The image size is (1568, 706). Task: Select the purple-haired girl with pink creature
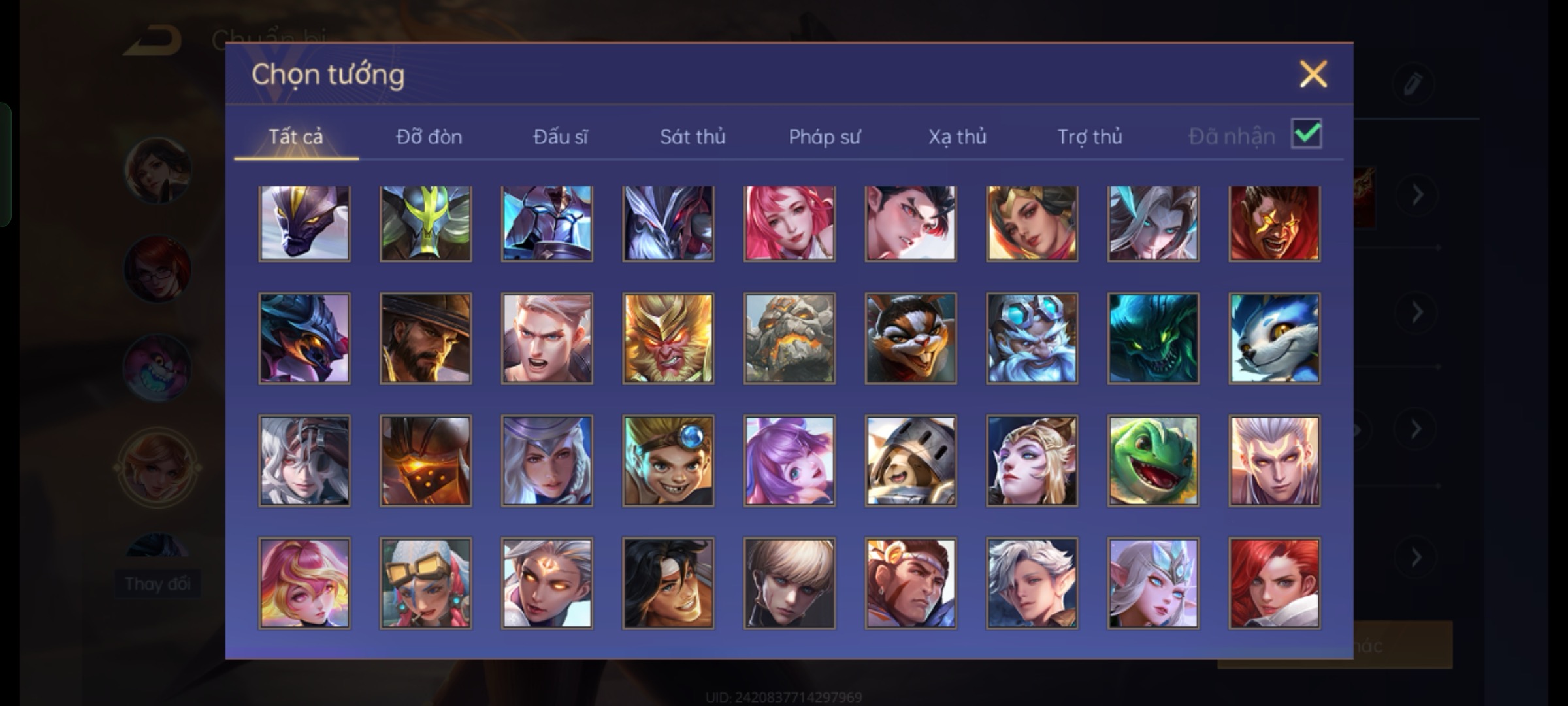[789, 461]
